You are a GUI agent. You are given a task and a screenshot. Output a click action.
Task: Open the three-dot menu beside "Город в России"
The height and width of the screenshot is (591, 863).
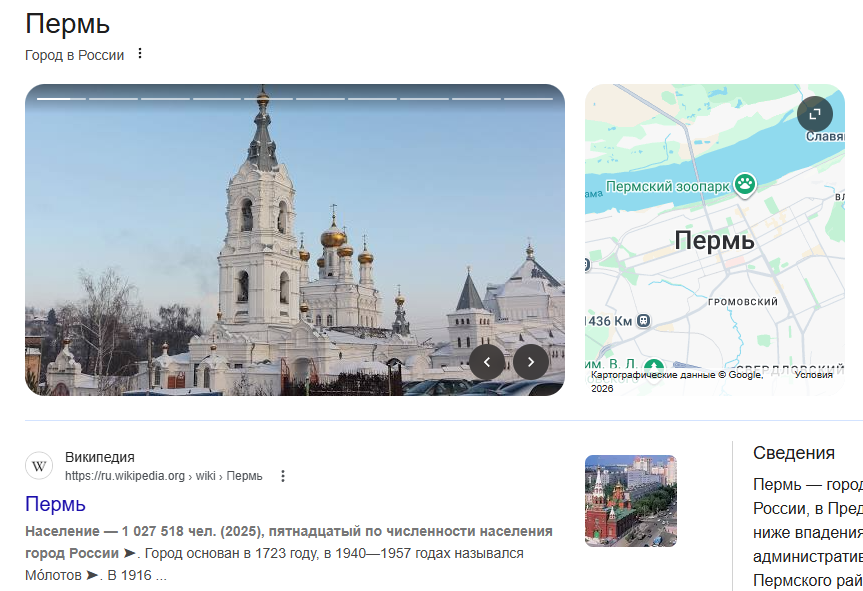click(140, 54)
